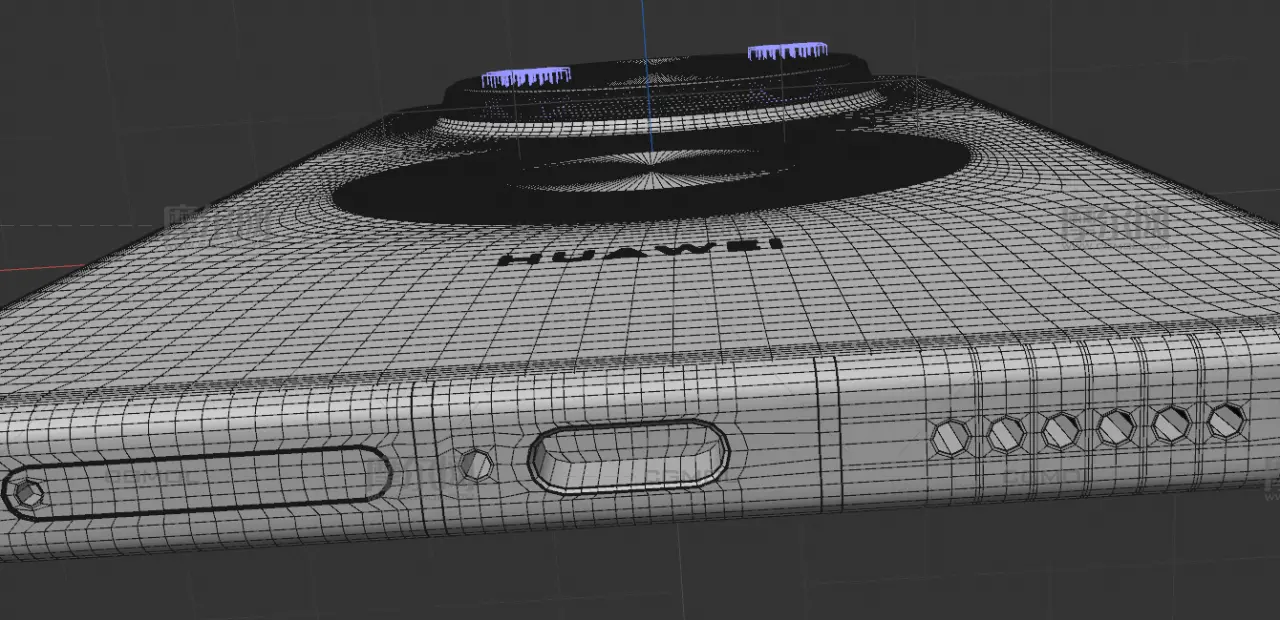1280x620 pixels.
Task: Select the rightmost visible speaker grille hole
Action: click(x=1226, y=419)
